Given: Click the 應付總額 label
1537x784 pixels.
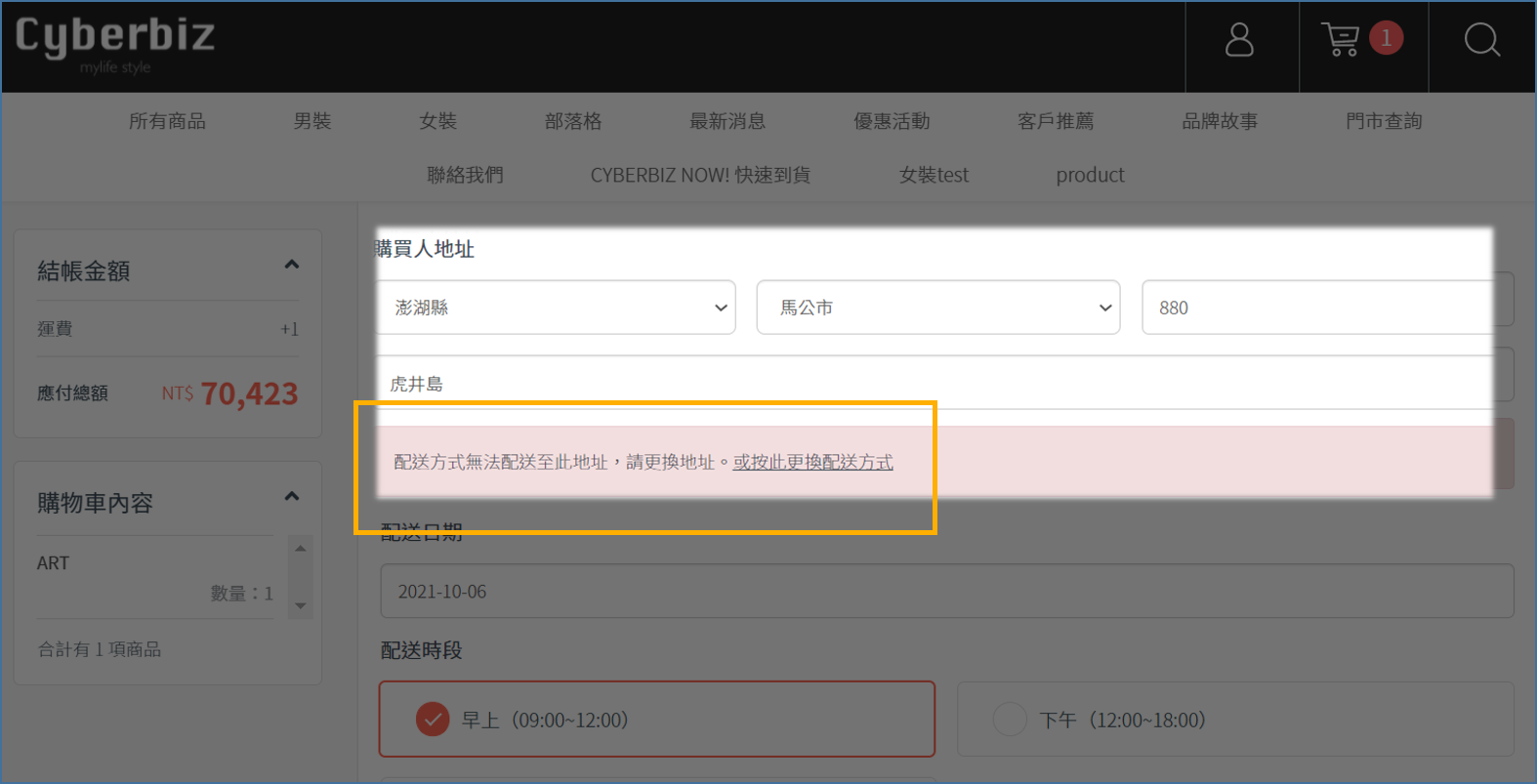Looking at the screenshot, I should 72,393.
